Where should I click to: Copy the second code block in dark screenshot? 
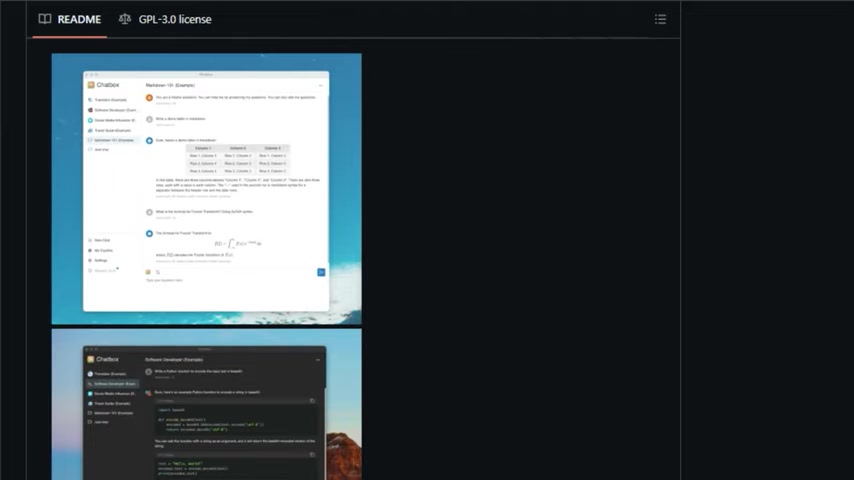312,454
